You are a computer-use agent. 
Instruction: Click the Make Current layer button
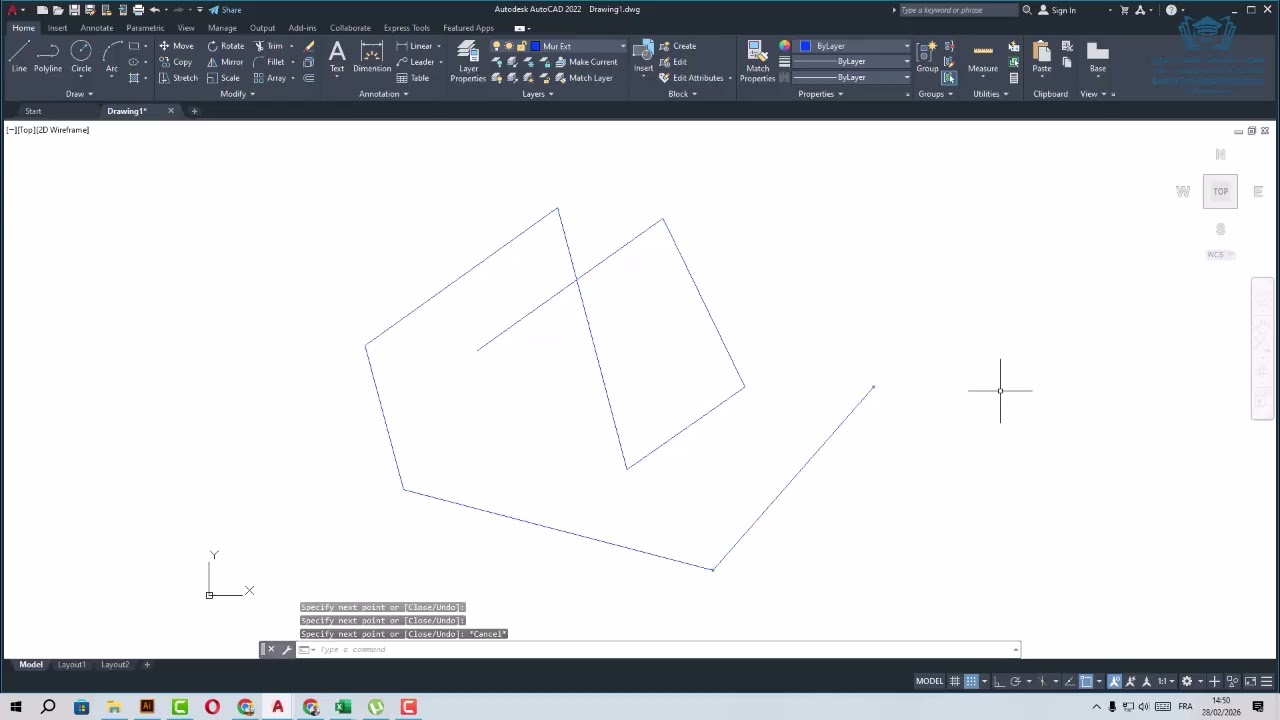pyautogui.click(x=586, y=62)
